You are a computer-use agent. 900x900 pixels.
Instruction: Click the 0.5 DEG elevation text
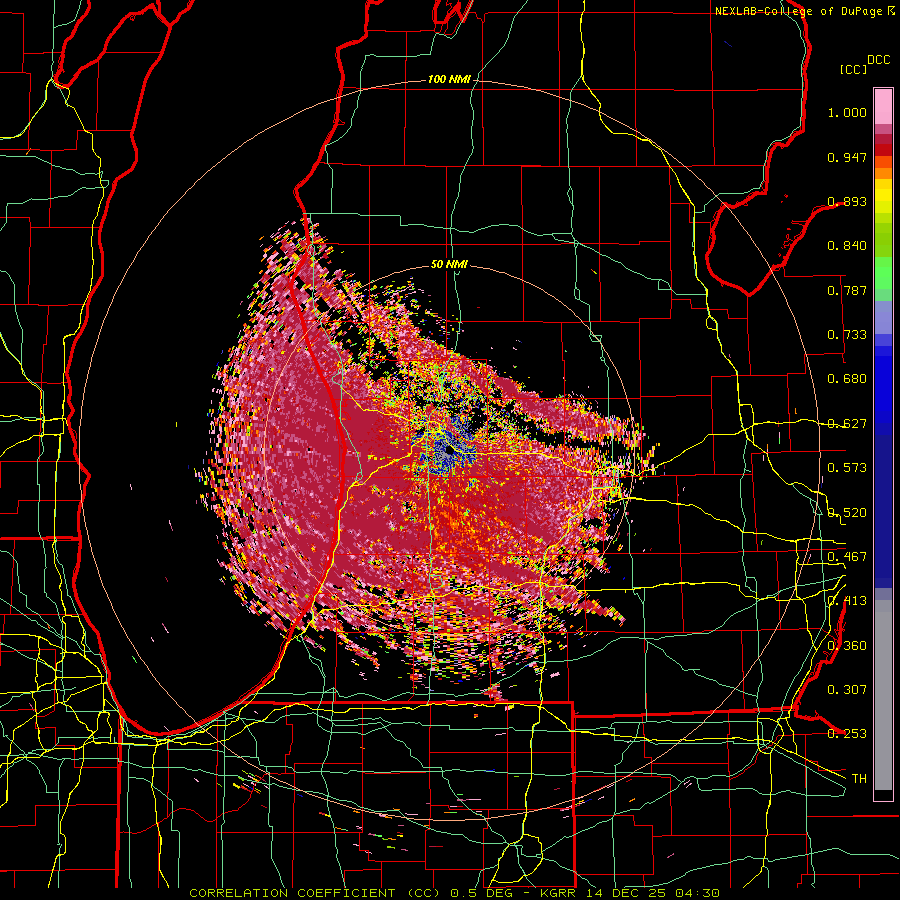(x=482, y=893)
